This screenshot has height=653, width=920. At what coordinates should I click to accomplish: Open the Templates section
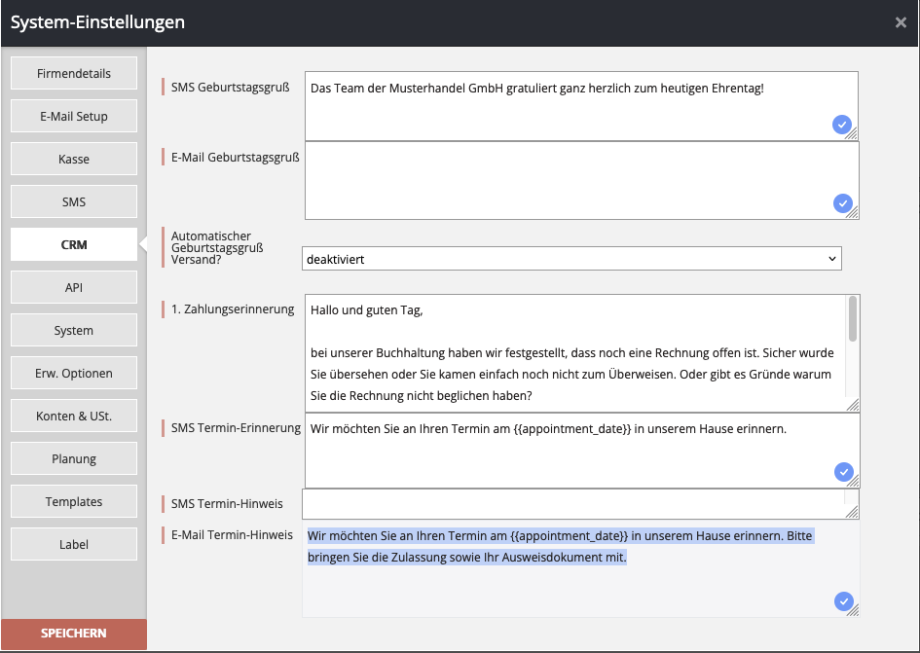tap(74, 502)
